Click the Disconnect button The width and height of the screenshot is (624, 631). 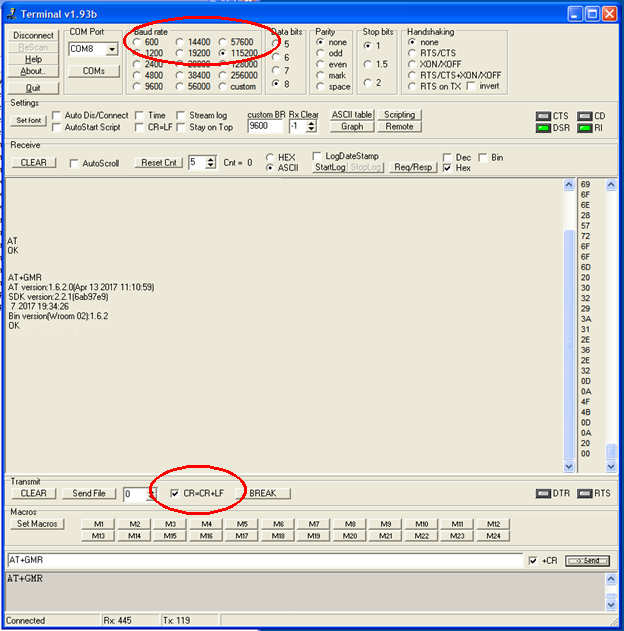coord(34,35)
